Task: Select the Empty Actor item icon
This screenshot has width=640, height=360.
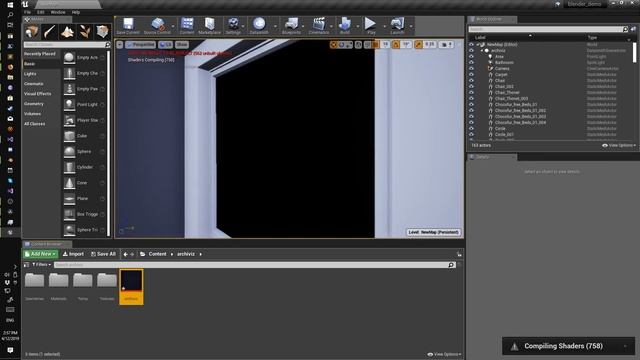Action: [69, 58]
